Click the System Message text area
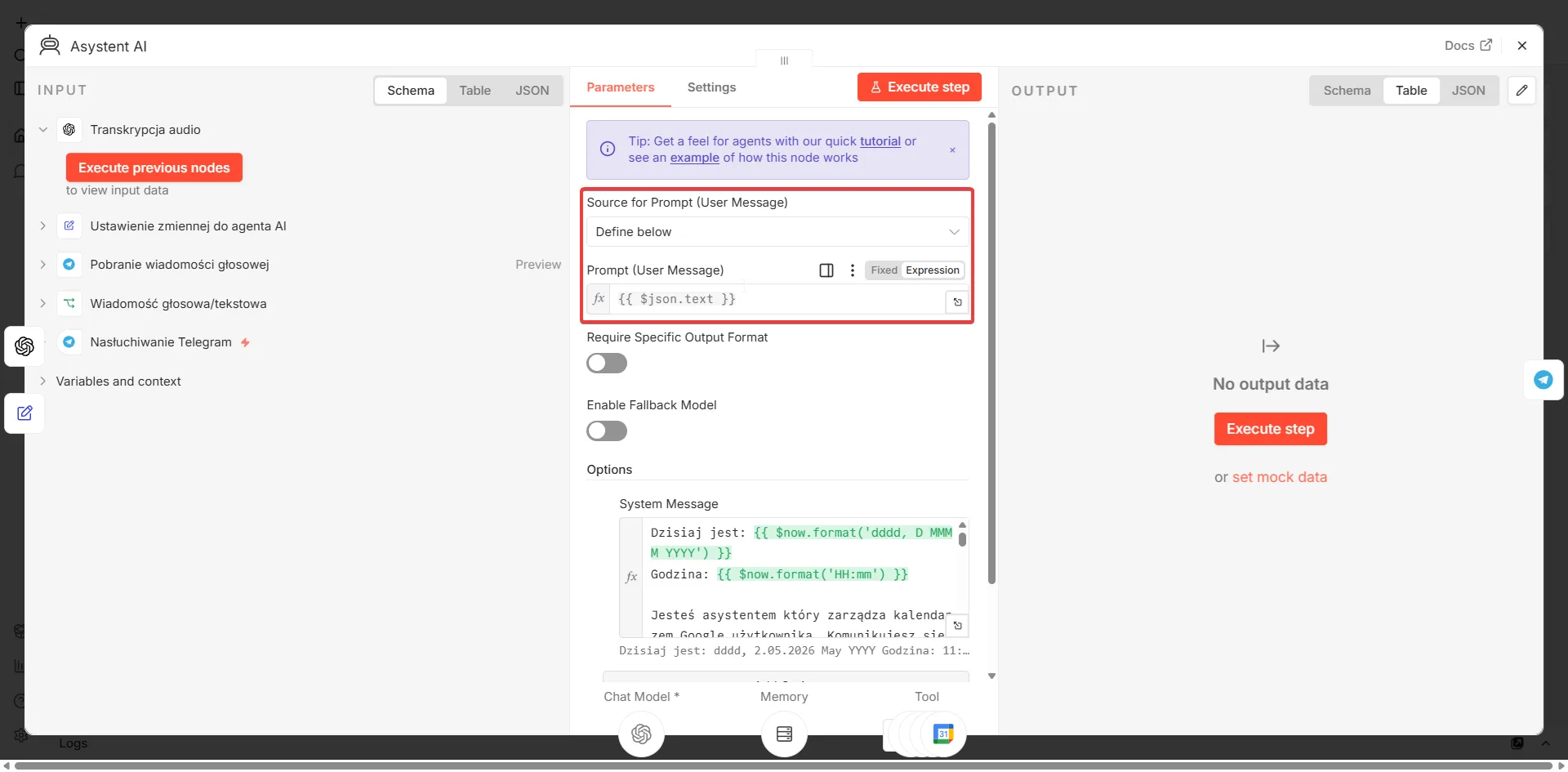The width and height of the screenshot is (1568, 772). click(800, 578)
